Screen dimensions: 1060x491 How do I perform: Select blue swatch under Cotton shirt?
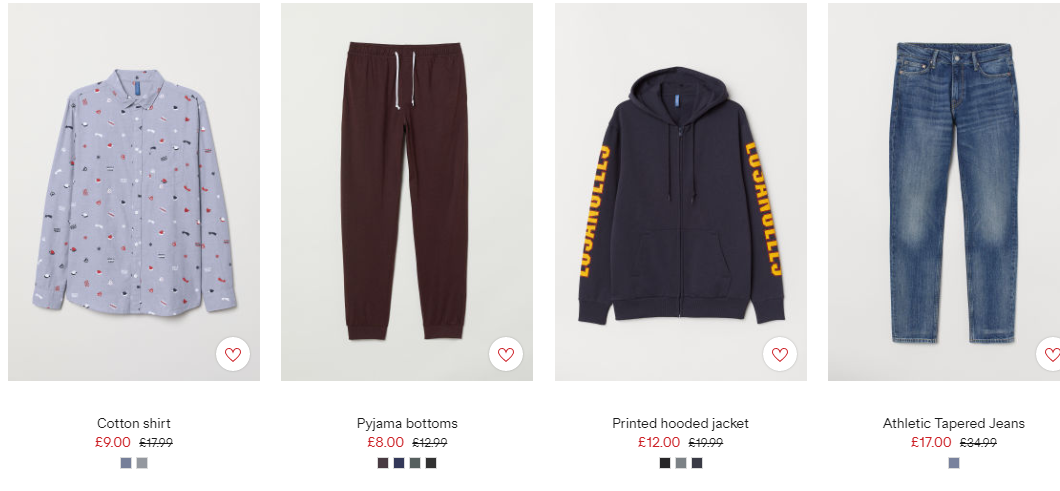tap(126, 463)
